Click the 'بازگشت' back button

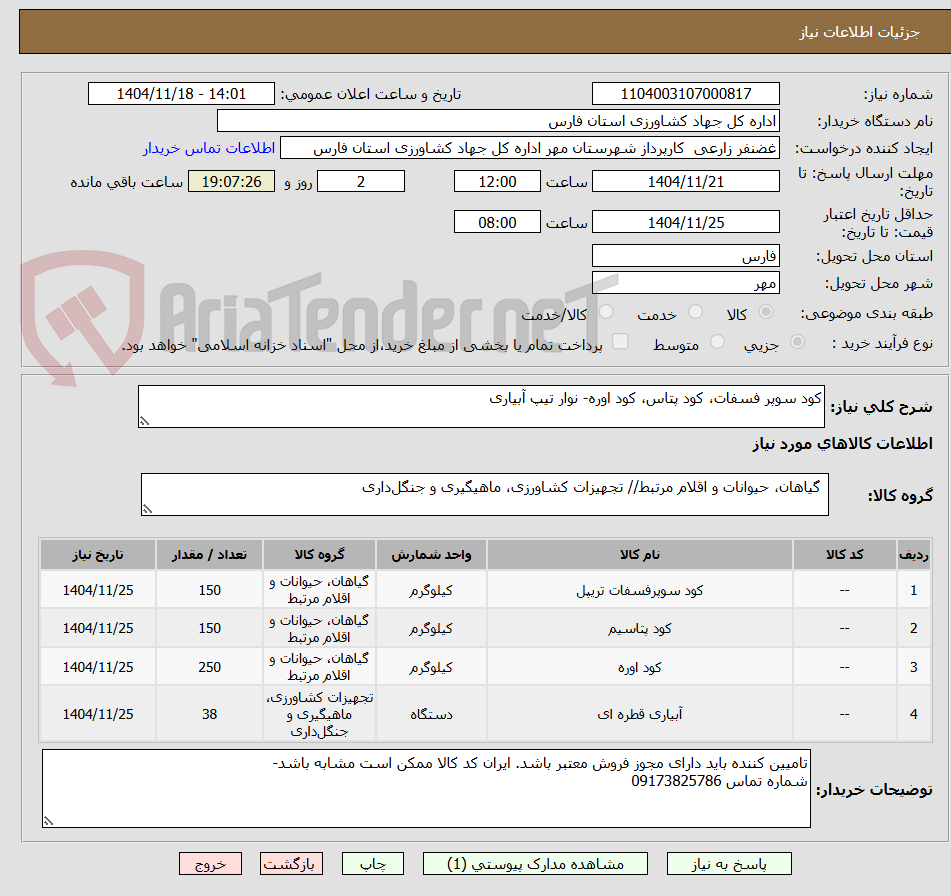coord(291,864)
